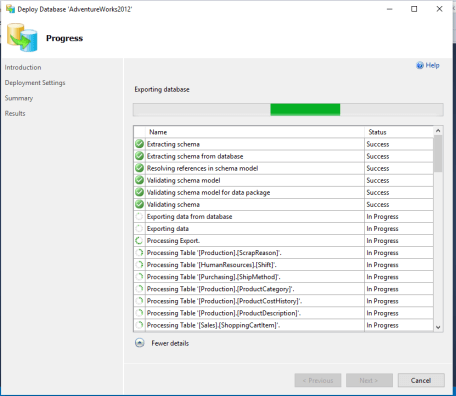Select Processing Table [HumanResources].[Shift] text
456x396 pixels.
[212, 265]
